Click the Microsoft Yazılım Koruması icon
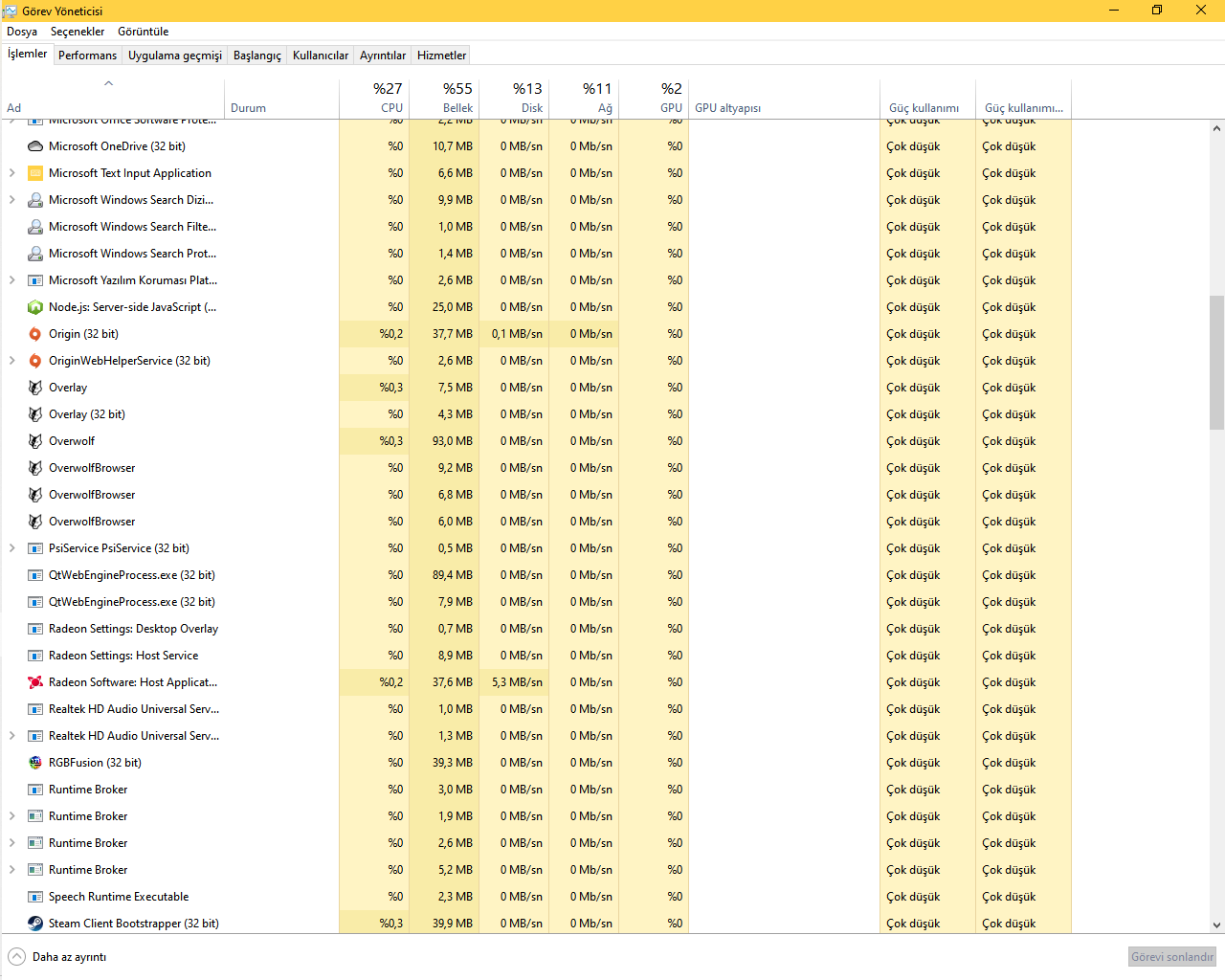Screen dimensions: 1225x980 pos(35,280)
